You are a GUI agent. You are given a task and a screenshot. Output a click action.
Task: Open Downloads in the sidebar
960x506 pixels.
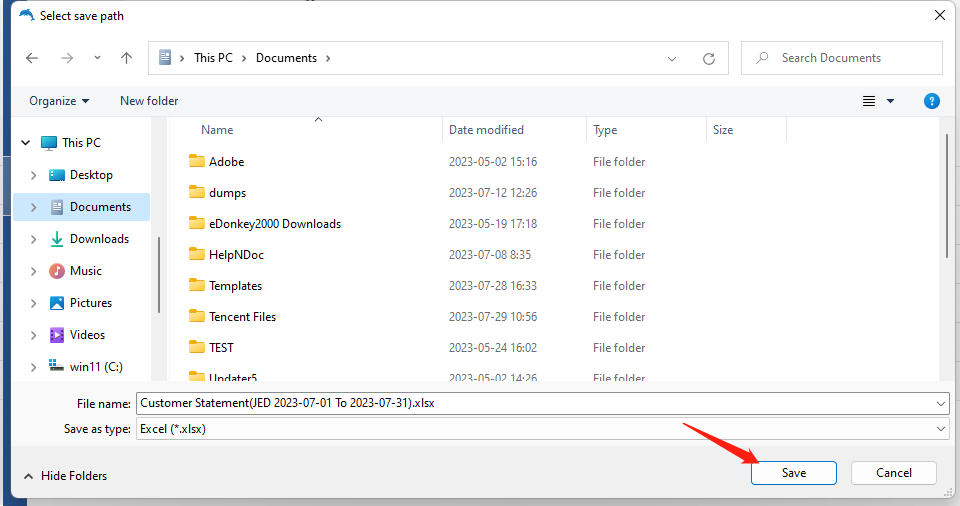click(99, 239)
